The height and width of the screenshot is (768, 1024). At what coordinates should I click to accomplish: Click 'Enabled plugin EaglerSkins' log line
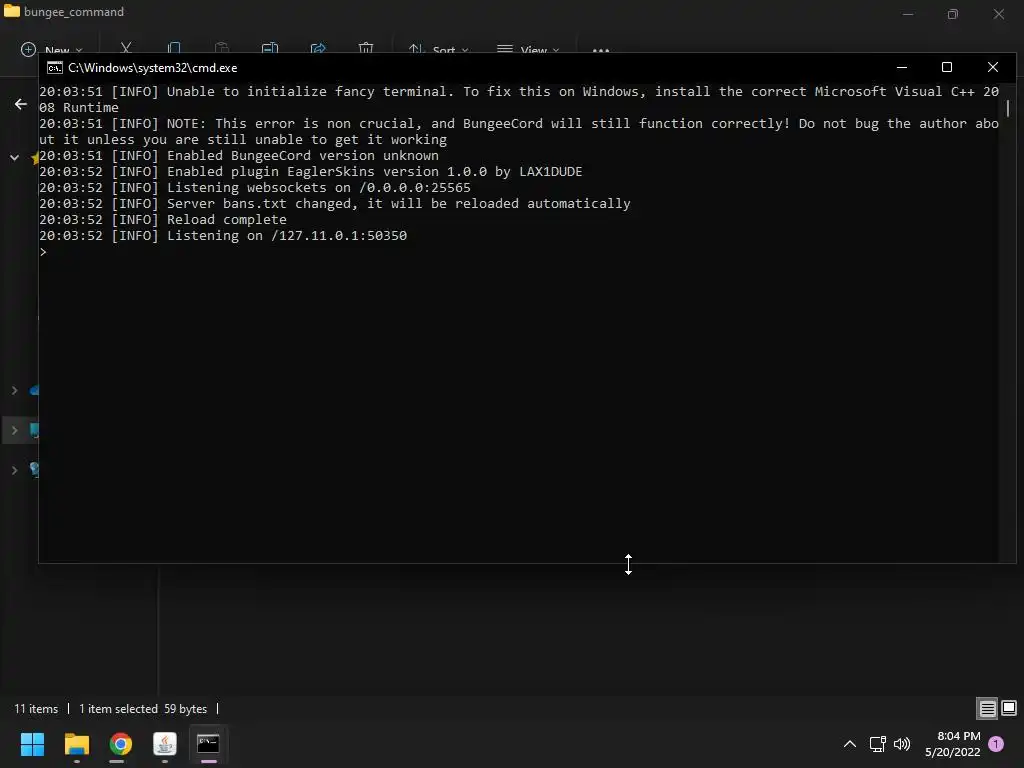pos(310,172)
